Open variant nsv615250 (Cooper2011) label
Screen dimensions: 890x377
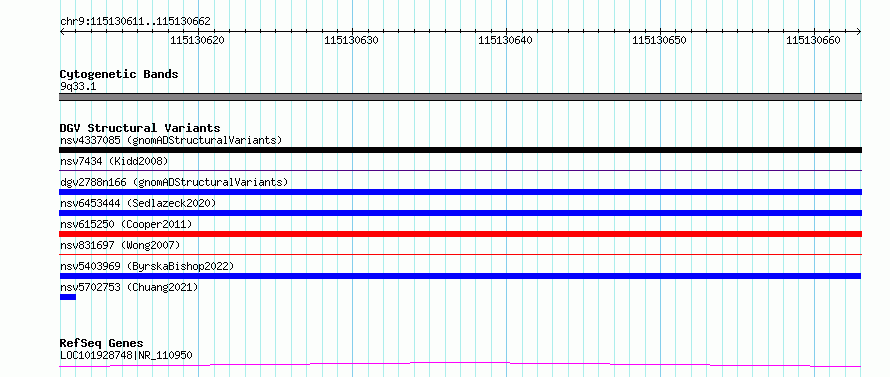point(126,224)
